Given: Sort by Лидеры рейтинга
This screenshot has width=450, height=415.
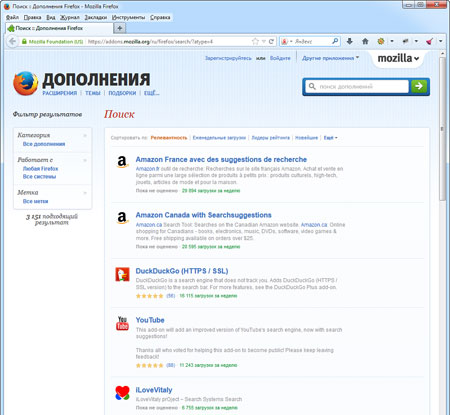Looking at the screenshot, I should tap(270, 138).
